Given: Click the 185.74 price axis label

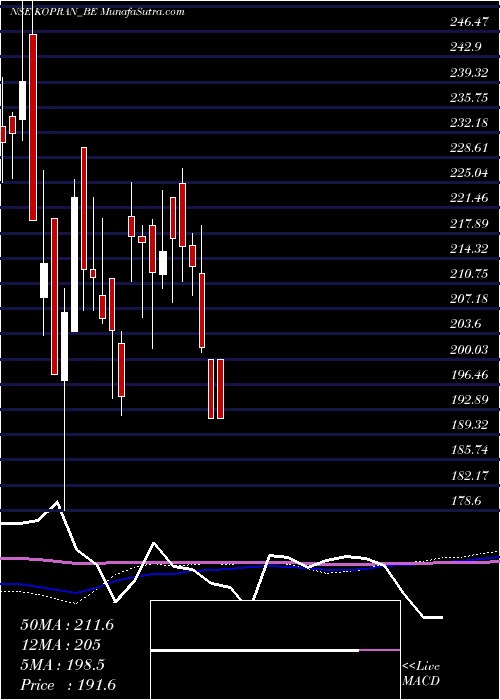Looking at the screenshot, I should 469,450.
